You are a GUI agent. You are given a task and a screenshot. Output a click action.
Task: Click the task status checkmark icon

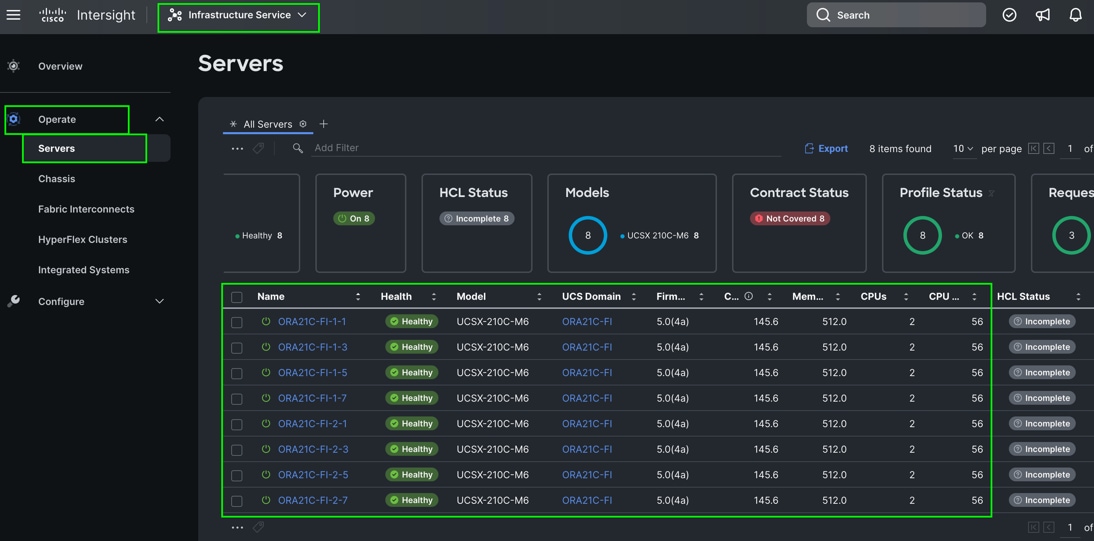click(x=1009, y=15)
